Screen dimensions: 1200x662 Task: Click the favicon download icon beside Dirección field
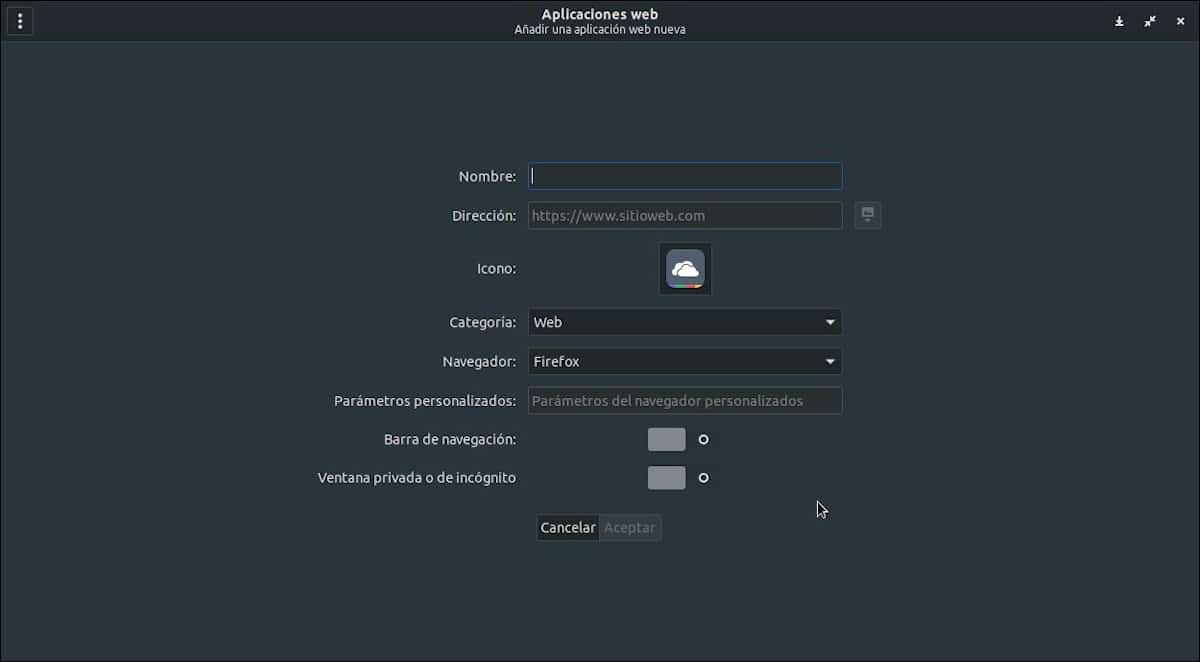[867, 215]
